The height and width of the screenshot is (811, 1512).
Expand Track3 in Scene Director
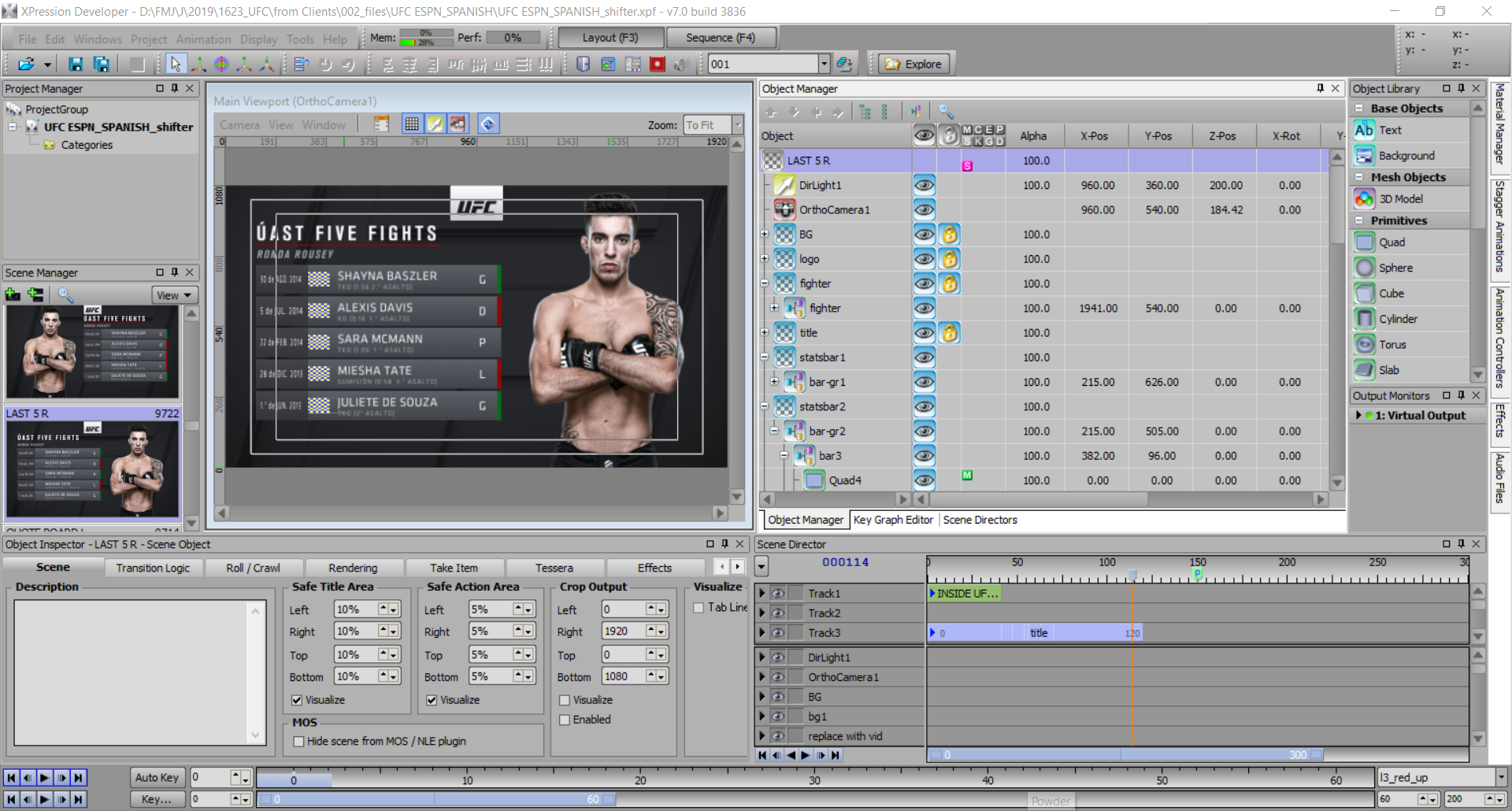[x=762, y=632]
